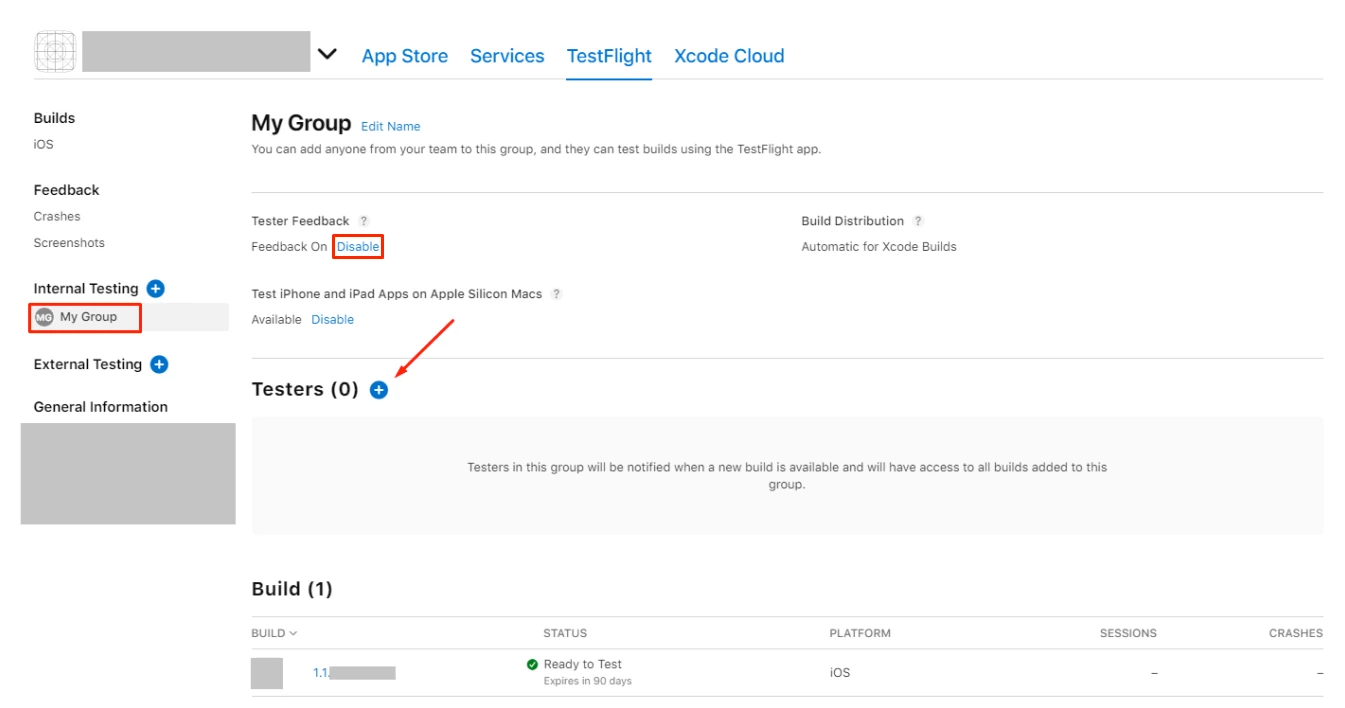This screenshot has height=708, width=1345.
Task: Disable Tester Feedback
Action: click(x=358, y=246)
